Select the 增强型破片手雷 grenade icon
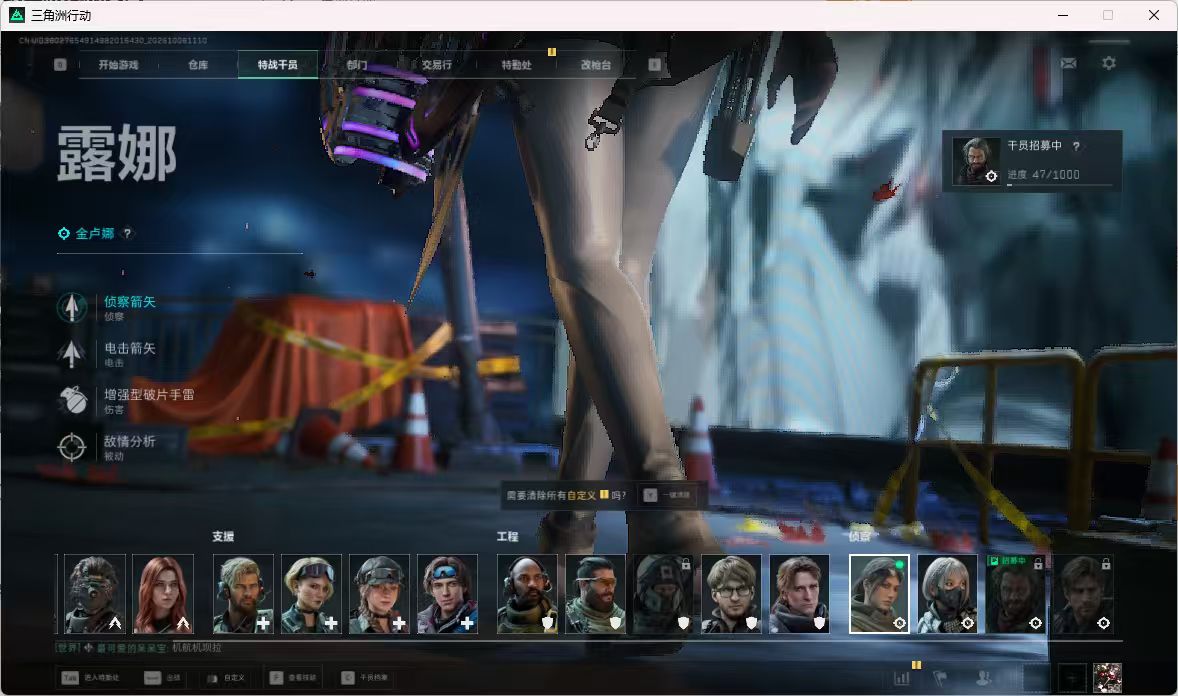Viewport: 1178px width, 696px height. pos(72,400)
